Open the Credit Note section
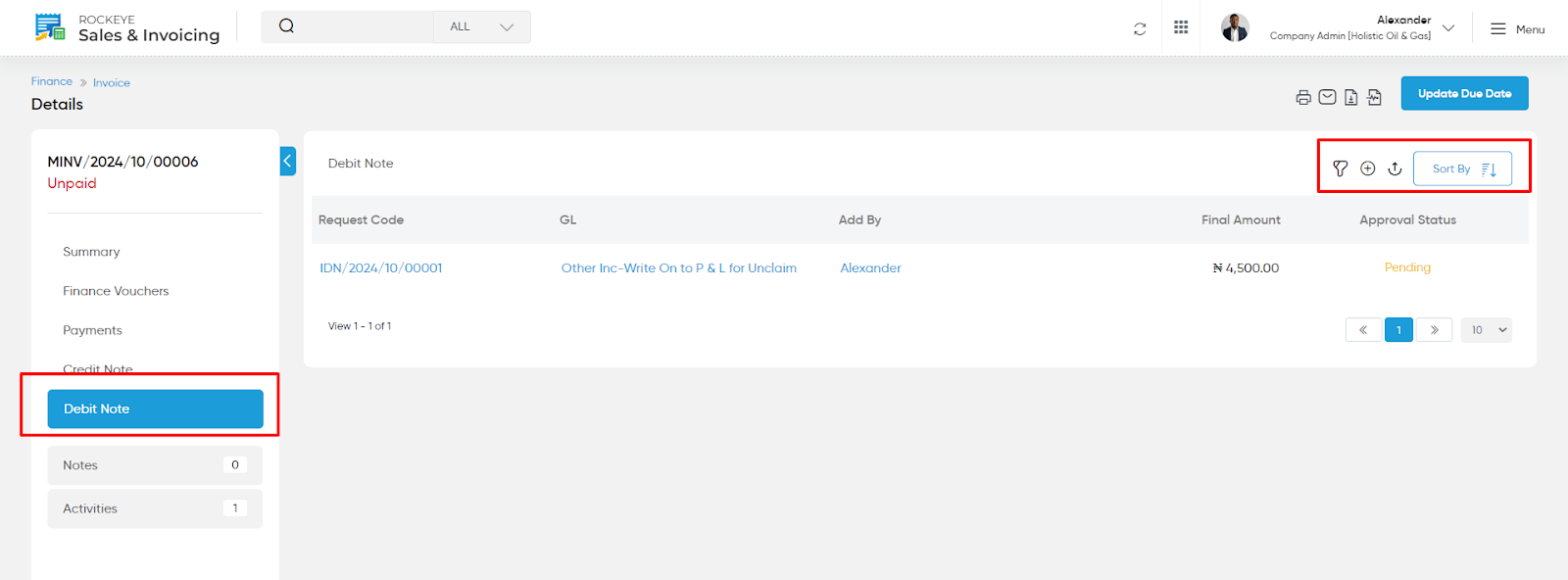This screenshot has width=1568, height=580. [98, 368]
